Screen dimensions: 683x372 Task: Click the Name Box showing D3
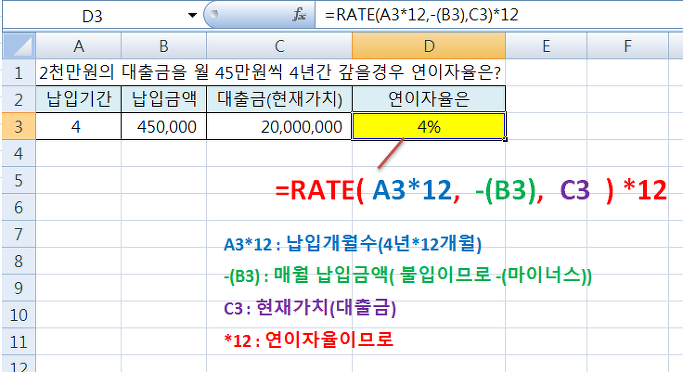tap(92, 16)
